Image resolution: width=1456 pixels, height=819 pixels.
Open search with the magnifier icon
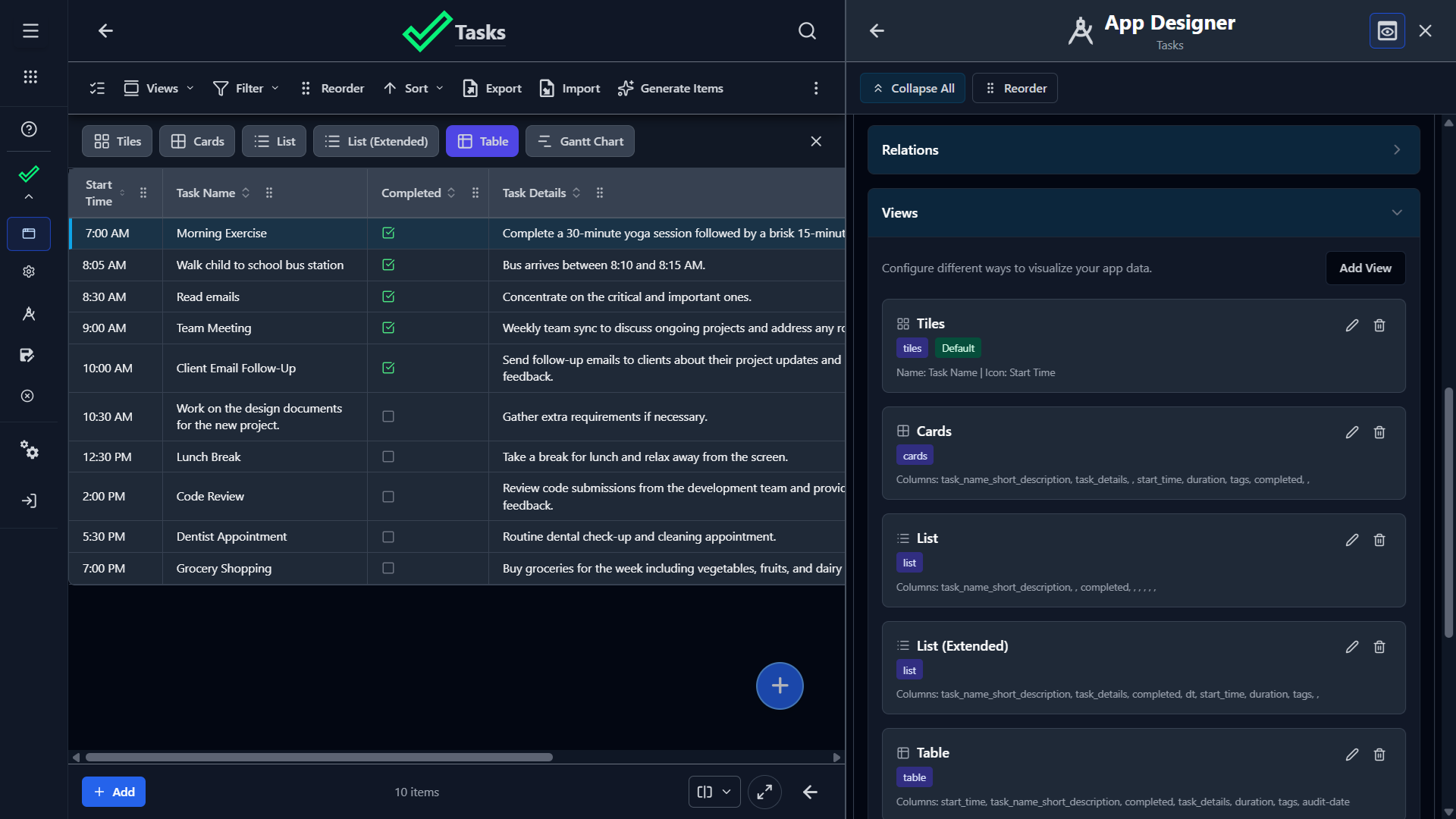(x=807, y=31)
